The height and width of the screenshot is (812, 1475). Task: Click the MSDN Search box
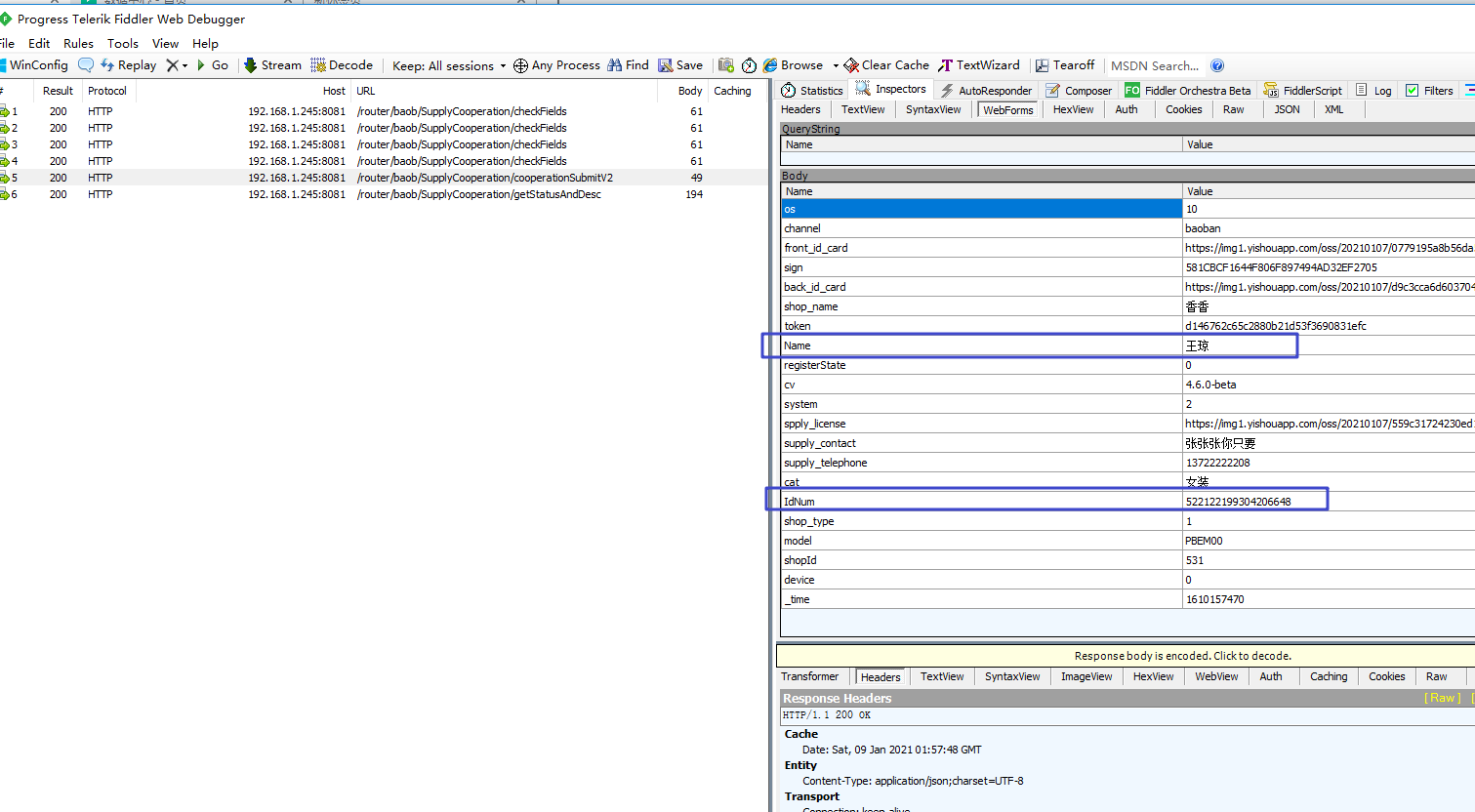[1155, 65]
